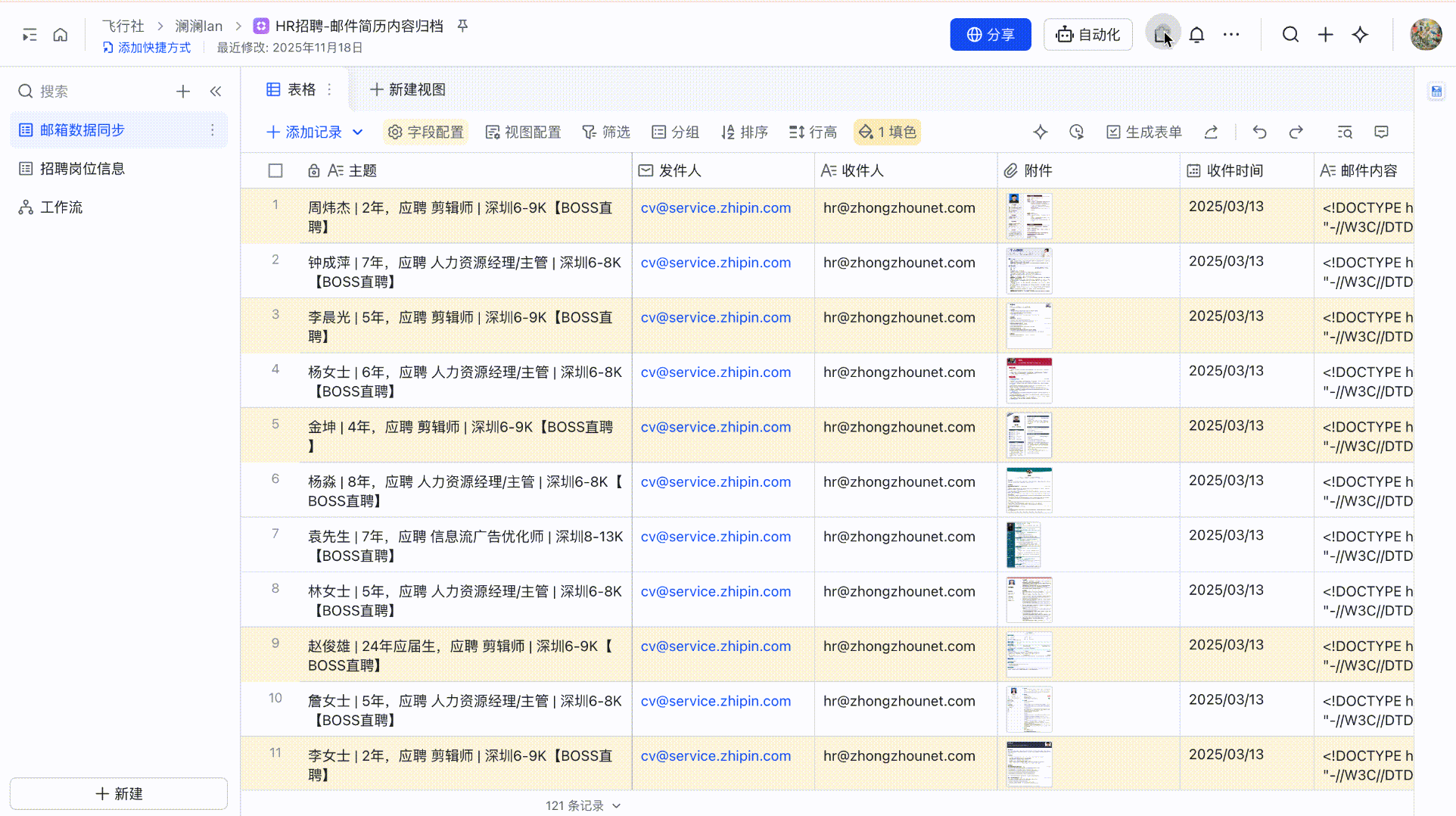Click 添加快捷方式 link
This screenshot has width=1456, height=816.
pyautogui.click(x=147, y=48)
